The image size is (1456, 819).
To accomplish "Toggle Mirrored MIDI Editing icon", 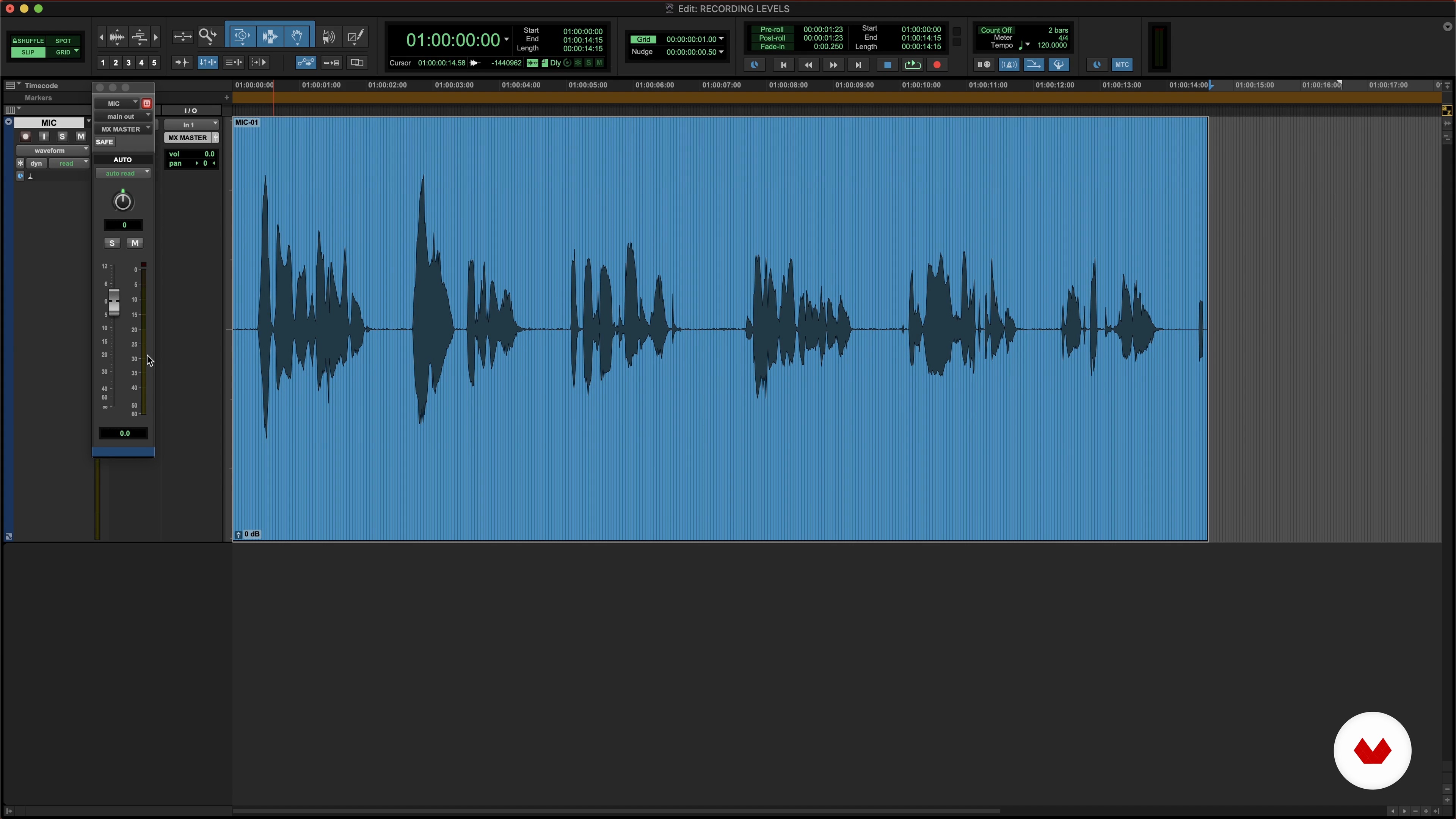I will coord(331,62).
